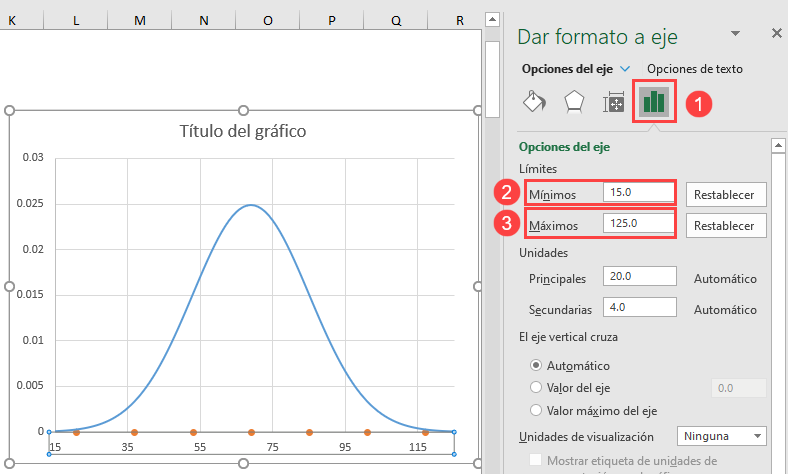
Task: Select the Título del gráfico chart title
Action: click(243, 131)
